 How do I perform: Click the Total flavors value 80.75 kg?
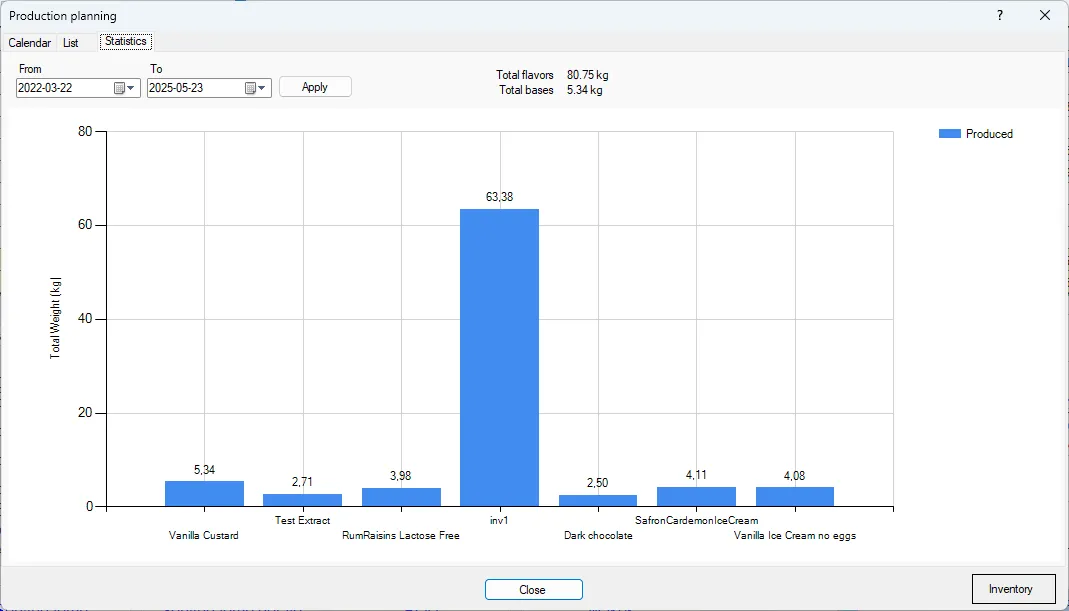point(588,75)
